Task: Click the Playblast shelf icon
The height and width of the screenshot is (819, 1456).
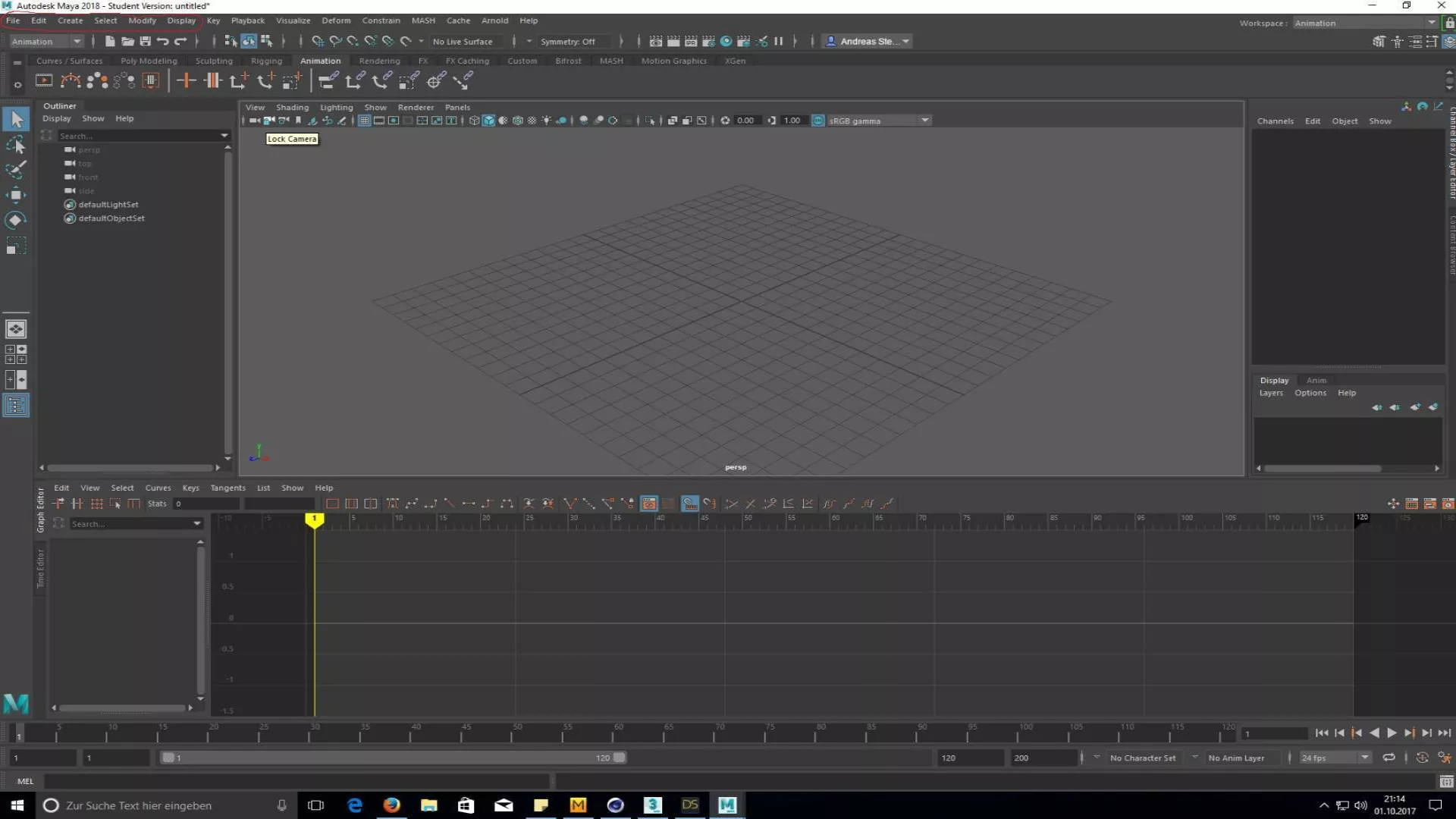Action: pyautogui.click(x=44, y=80)
